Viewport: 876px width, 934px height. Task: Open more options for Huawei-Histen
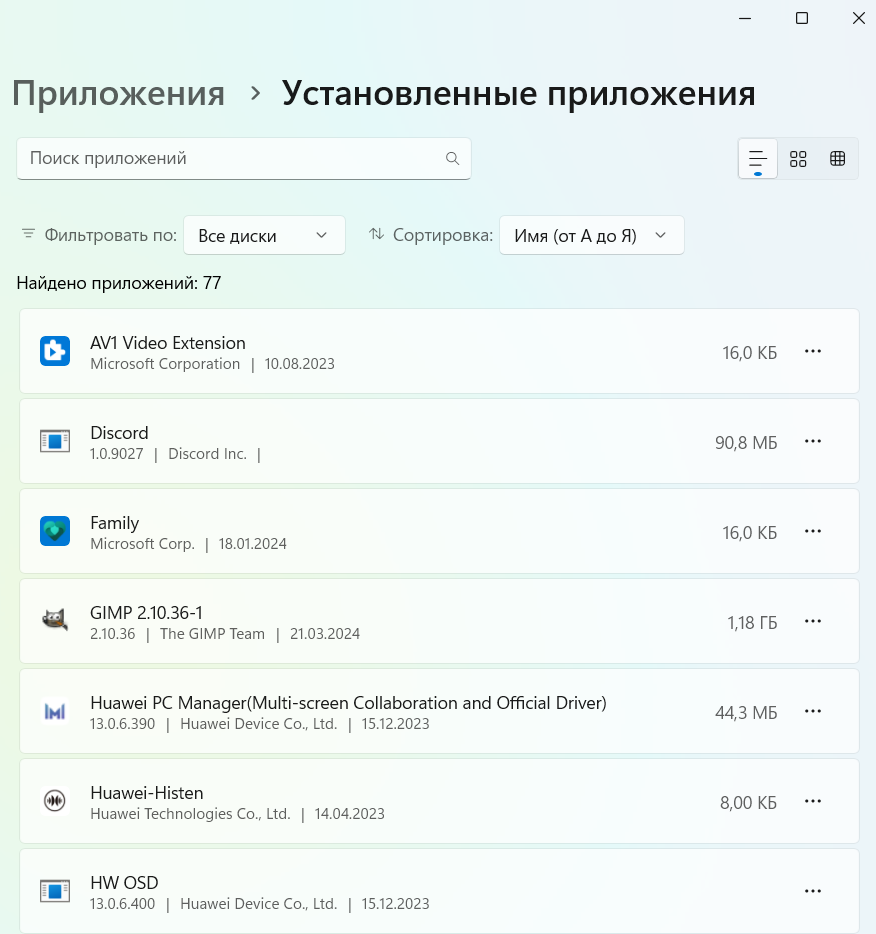813,801
